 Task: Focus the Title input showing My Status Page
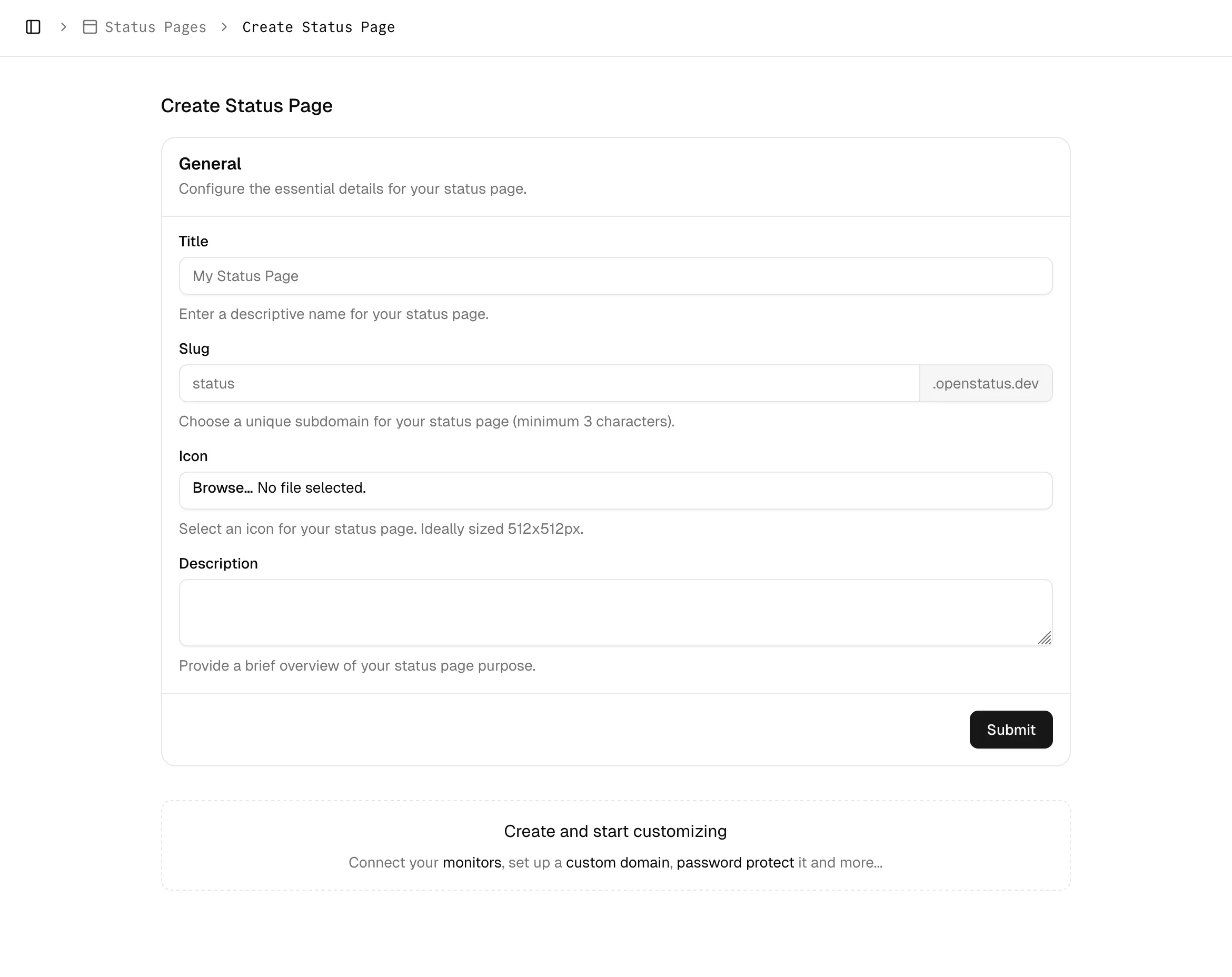pyautogui.click(x=615, y=276)
